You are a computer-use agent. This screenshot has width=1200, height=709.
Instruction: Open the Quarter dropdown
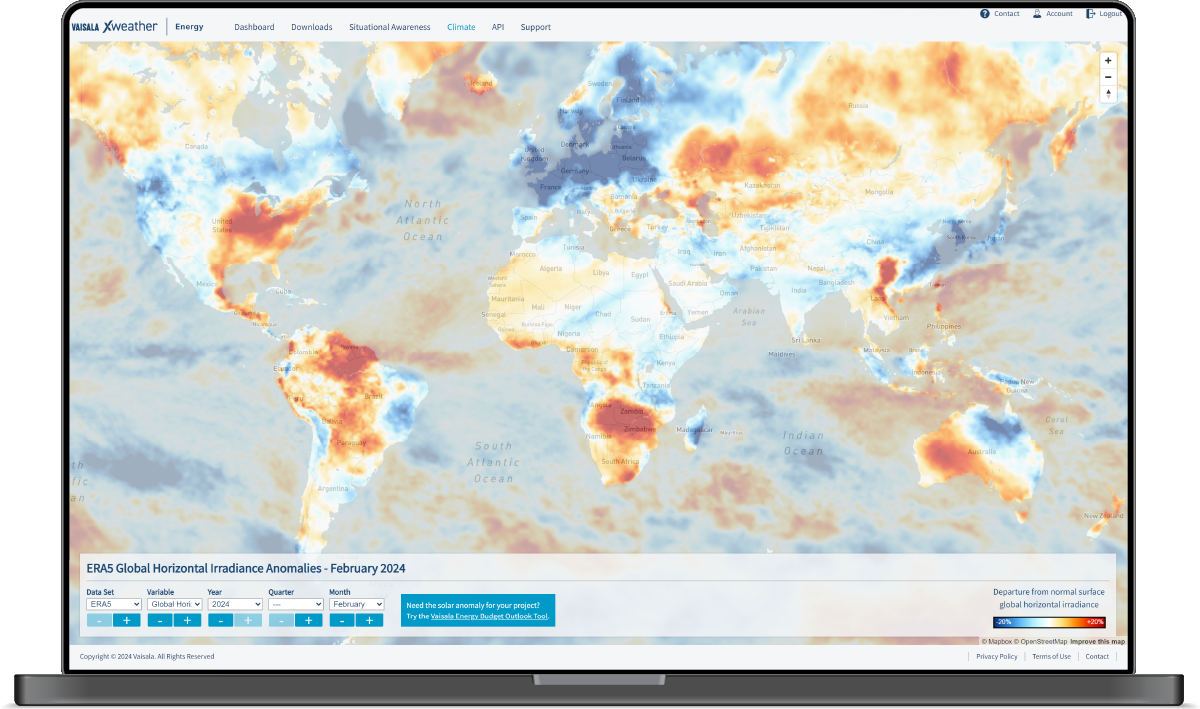pyautogui.click(x=296, y=604)
